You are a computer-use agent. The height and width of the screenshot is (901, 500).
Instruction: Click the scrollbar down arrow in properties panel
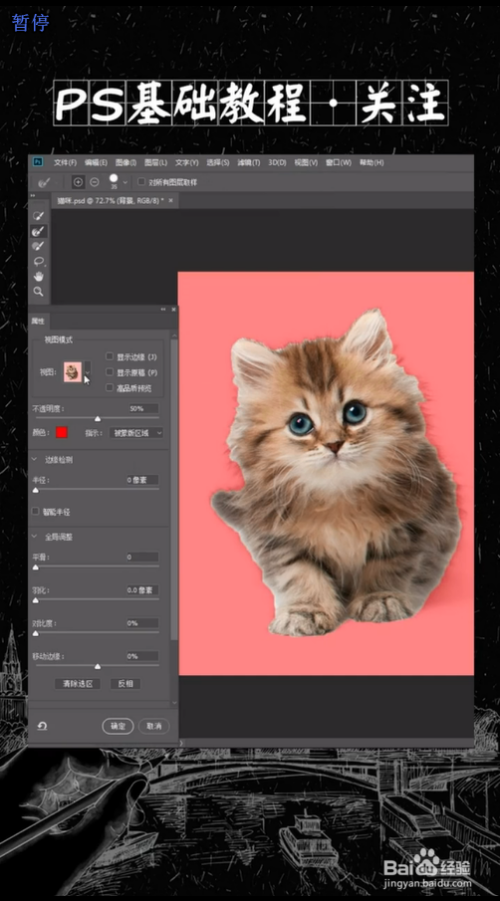(174, 702)
